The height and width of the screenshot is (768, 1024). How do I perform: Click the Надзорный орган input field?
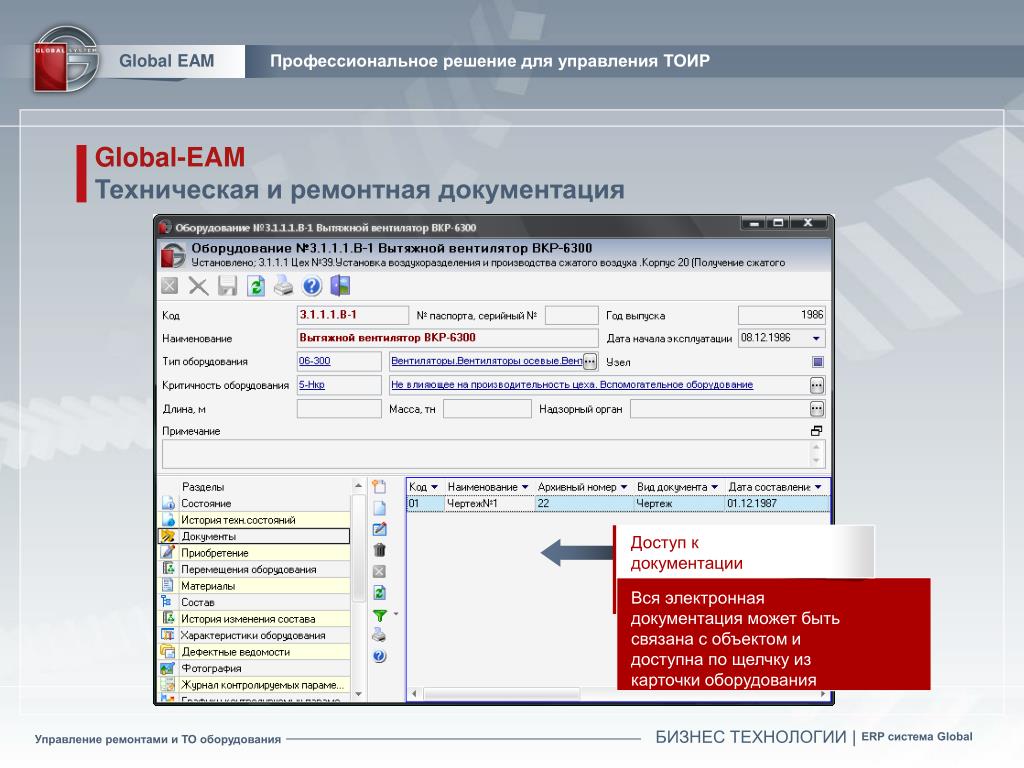tap(720, 409)
